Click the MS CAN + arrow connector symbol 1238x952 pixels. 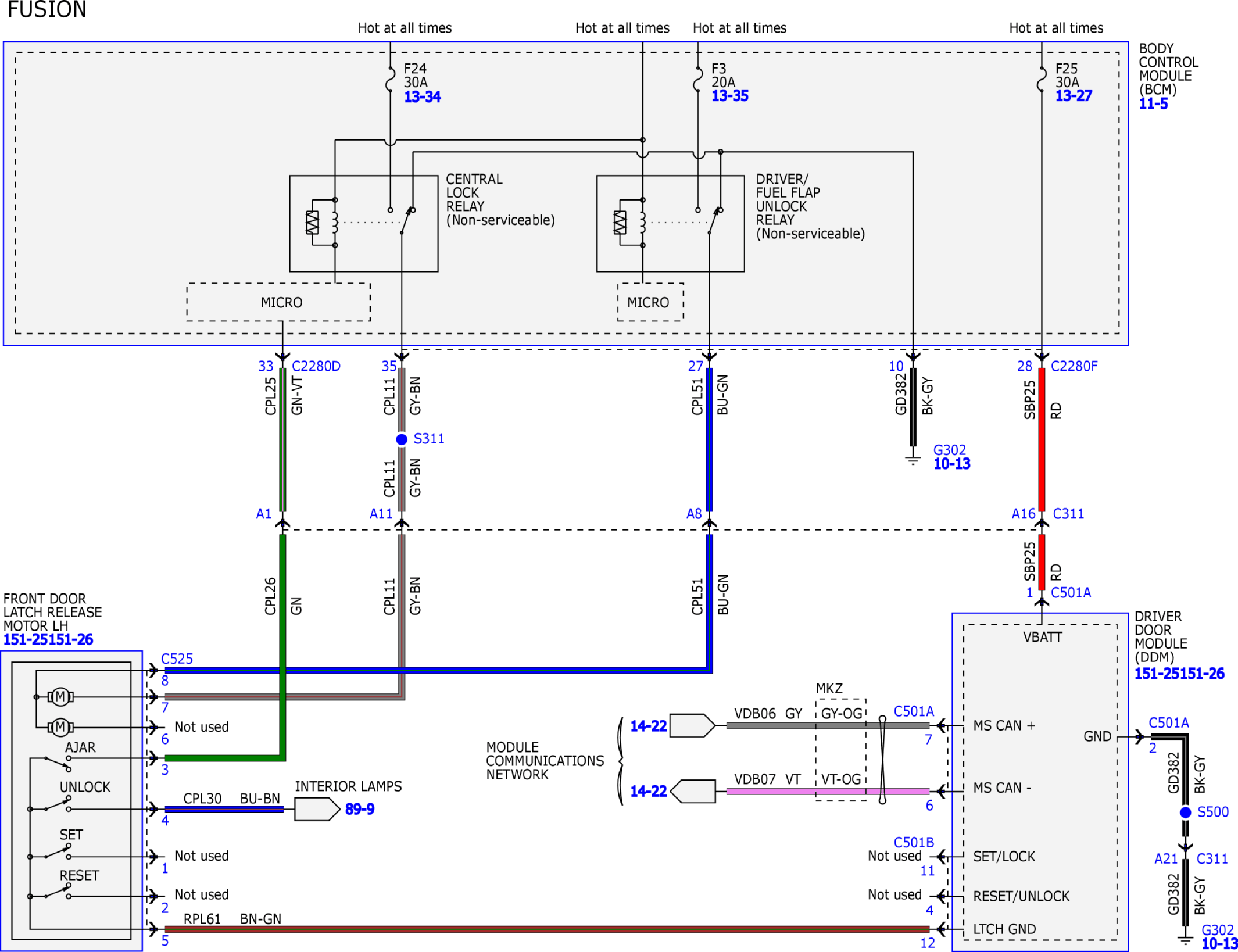[692, 725]
